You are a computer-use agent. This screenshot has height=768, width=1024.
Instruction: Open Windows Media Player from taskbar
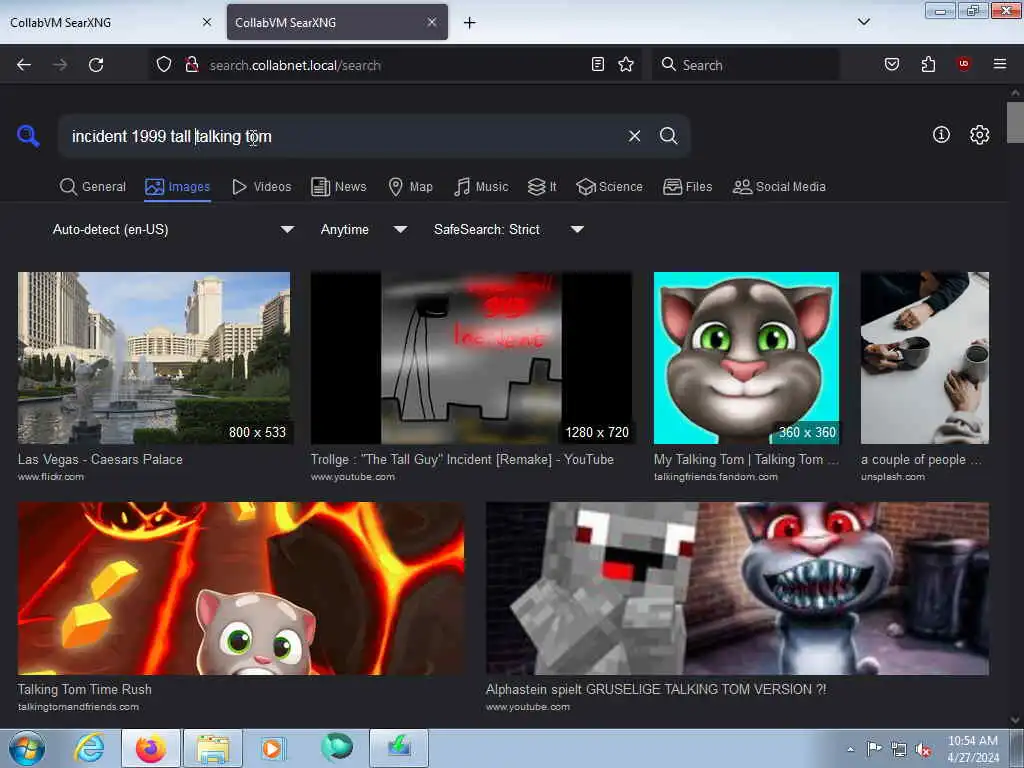click(273, 748)
